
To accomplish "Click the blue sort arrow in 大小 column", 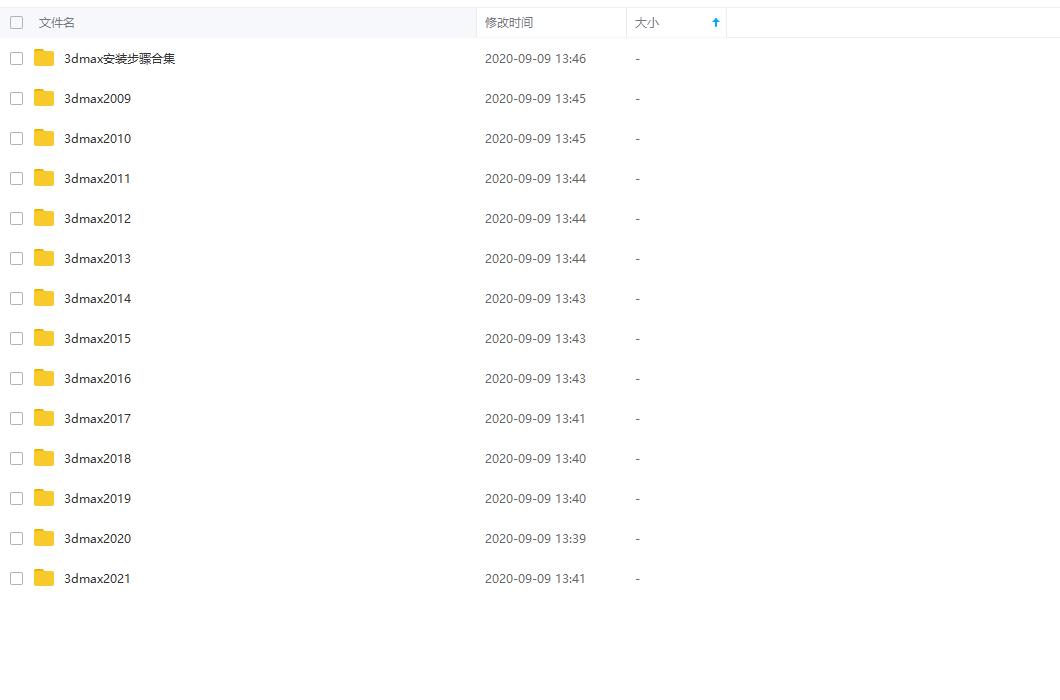I will point(716,22).
